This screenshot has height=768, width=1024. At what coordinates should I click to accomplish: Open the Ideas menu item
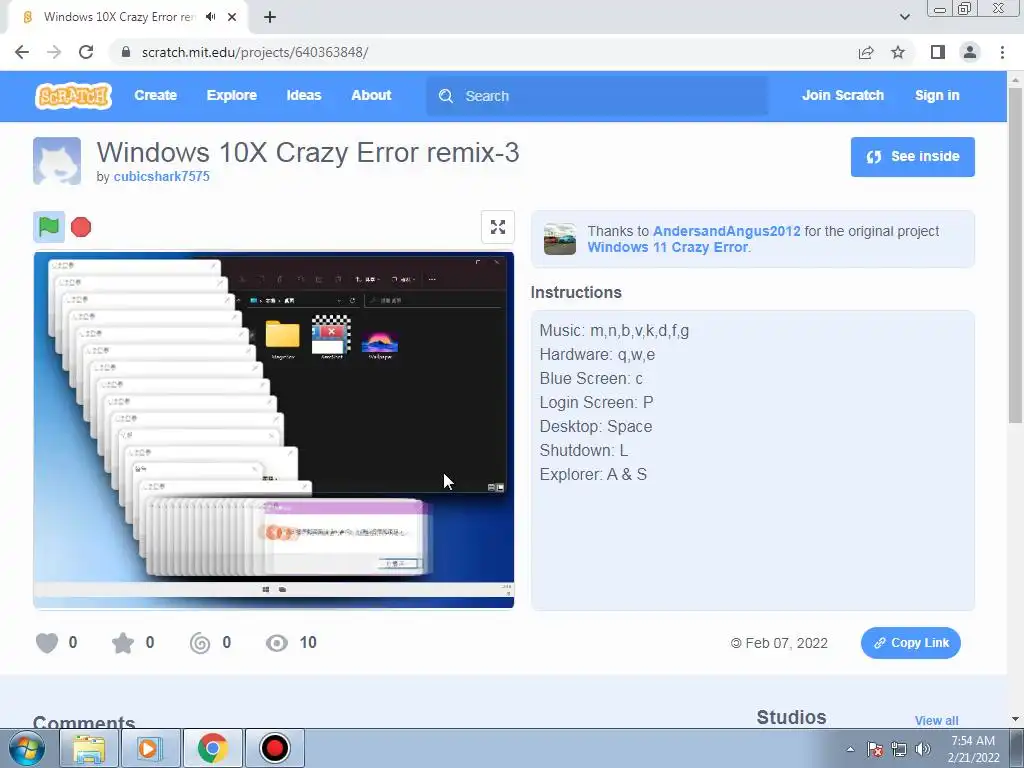pos(304,95)
